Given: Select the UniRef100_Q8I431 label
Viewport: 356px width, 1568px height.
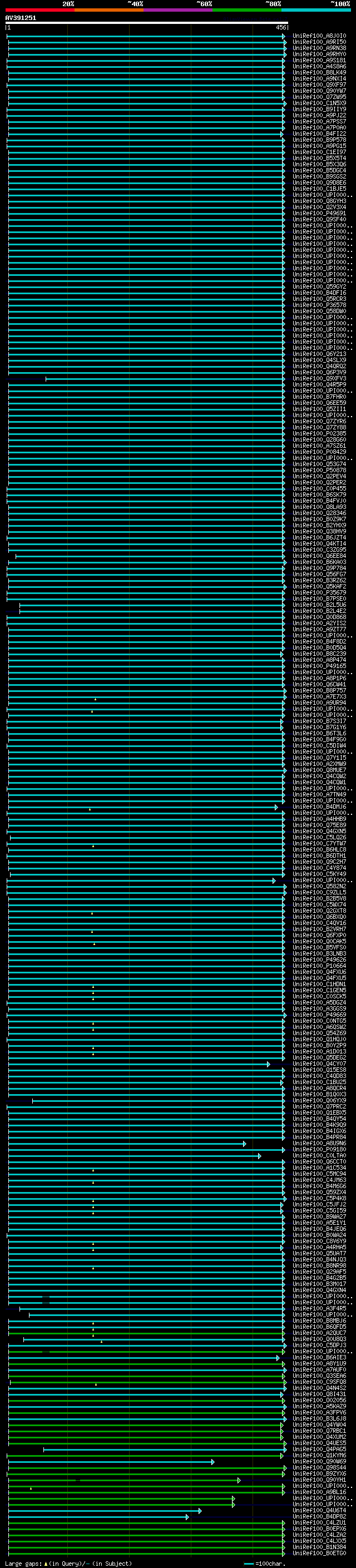Looking at the screenshot, I should [319, 1394].
